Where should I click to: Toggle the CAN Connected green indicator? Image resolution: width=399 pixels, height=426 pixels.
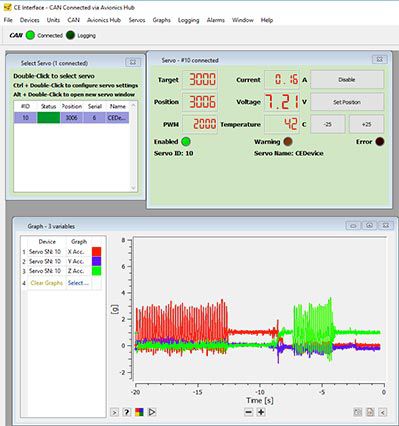point(30,35)
